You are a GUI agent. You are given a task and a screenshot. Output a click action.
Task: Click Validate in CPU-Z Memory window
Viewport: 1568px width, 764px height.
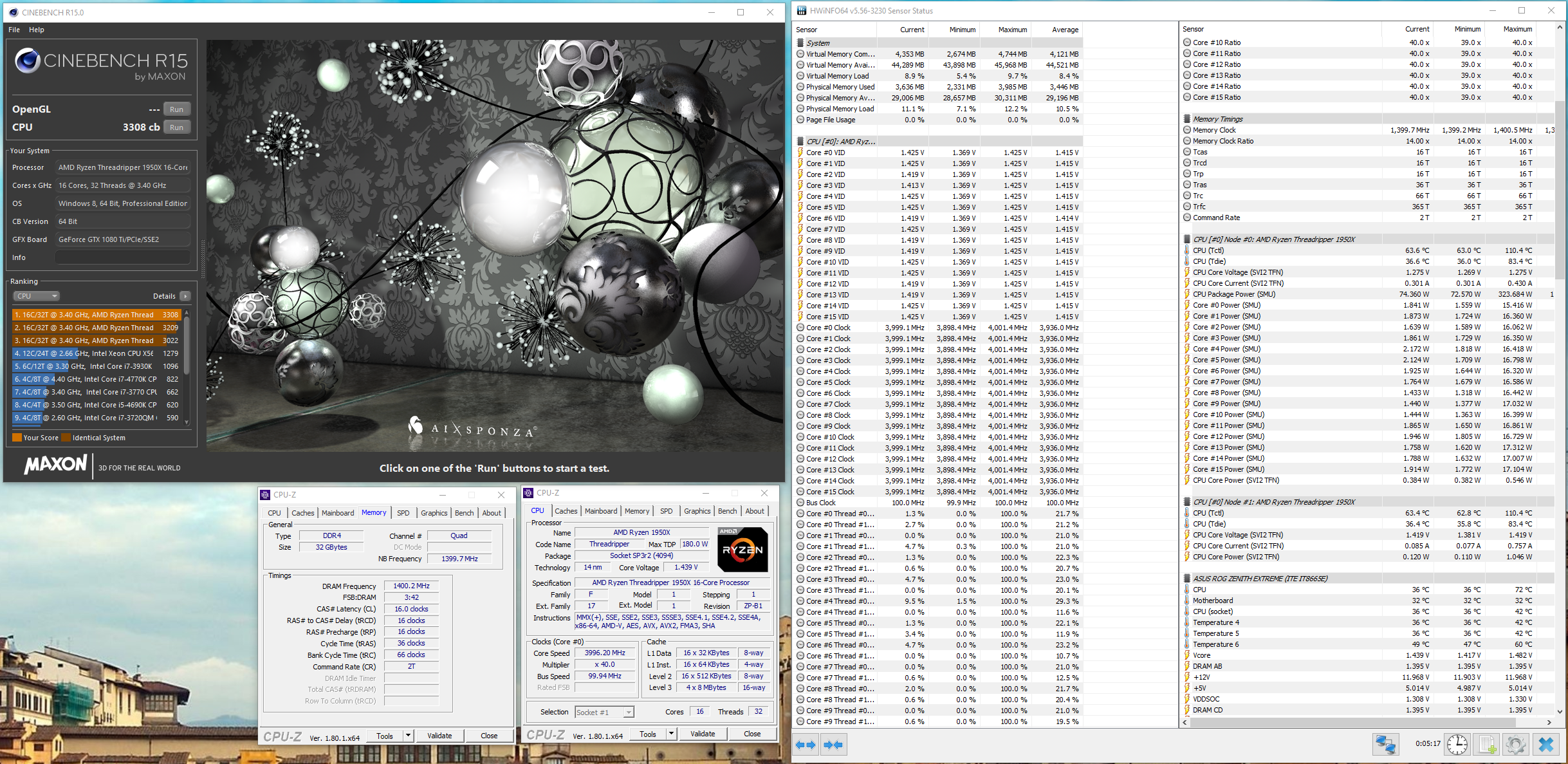pyautogui.click(x=439, y=736)
